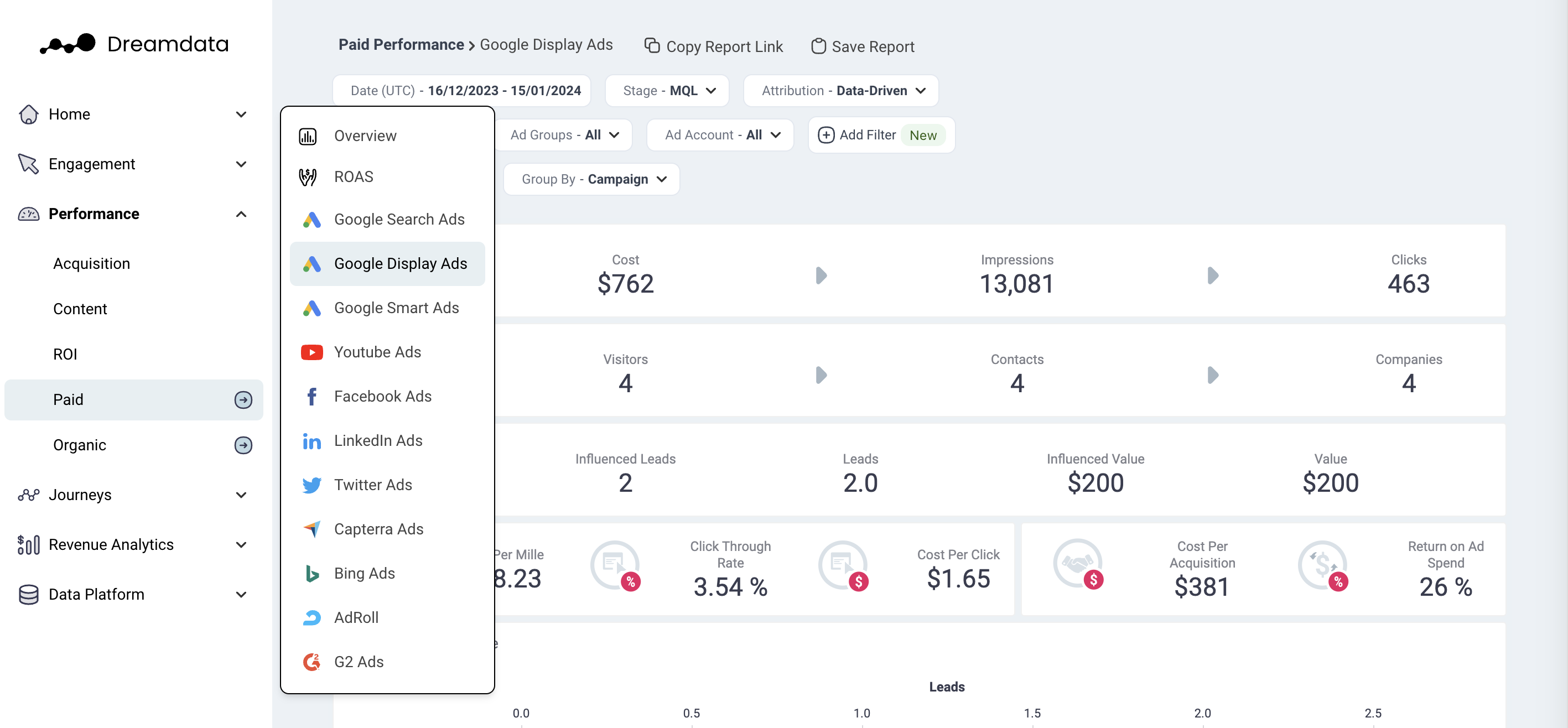Open the Ad Groups dropdown

564,135
